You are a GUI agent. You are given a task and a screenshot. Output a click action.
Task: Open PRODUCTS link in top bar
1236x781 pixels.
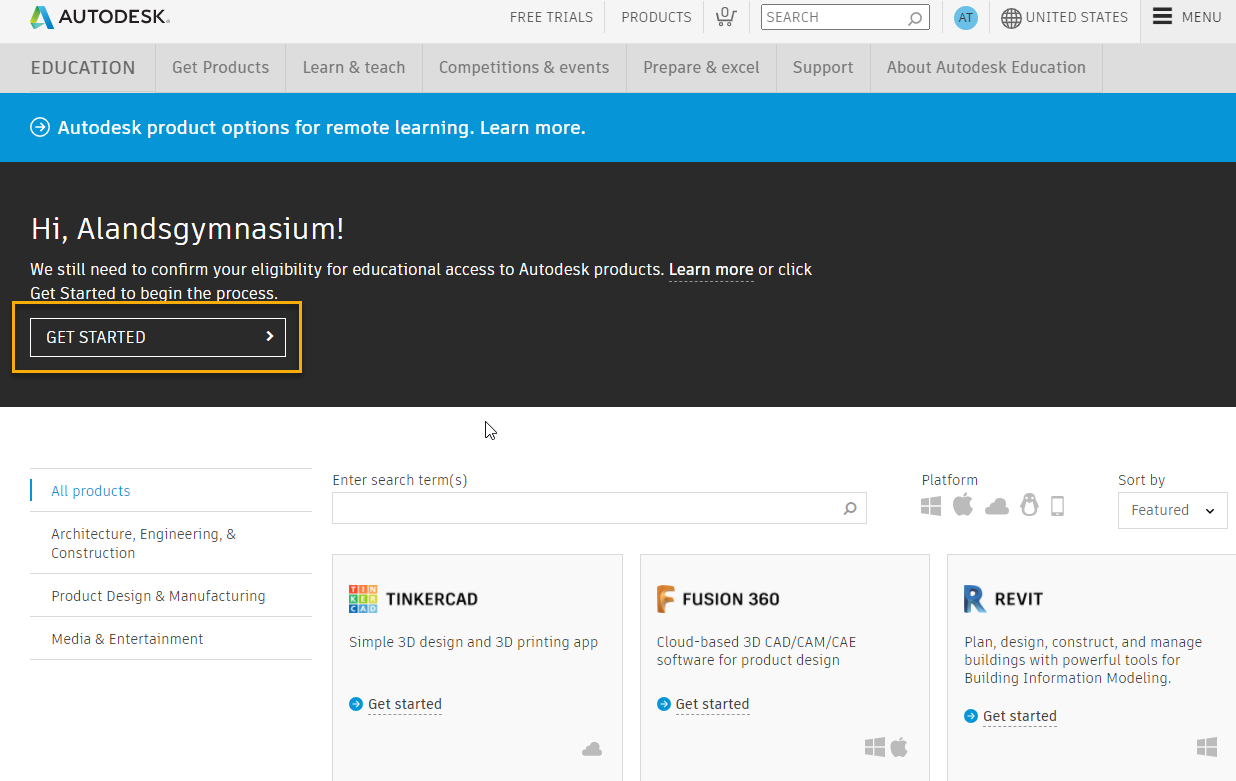(x=656, y=17)
